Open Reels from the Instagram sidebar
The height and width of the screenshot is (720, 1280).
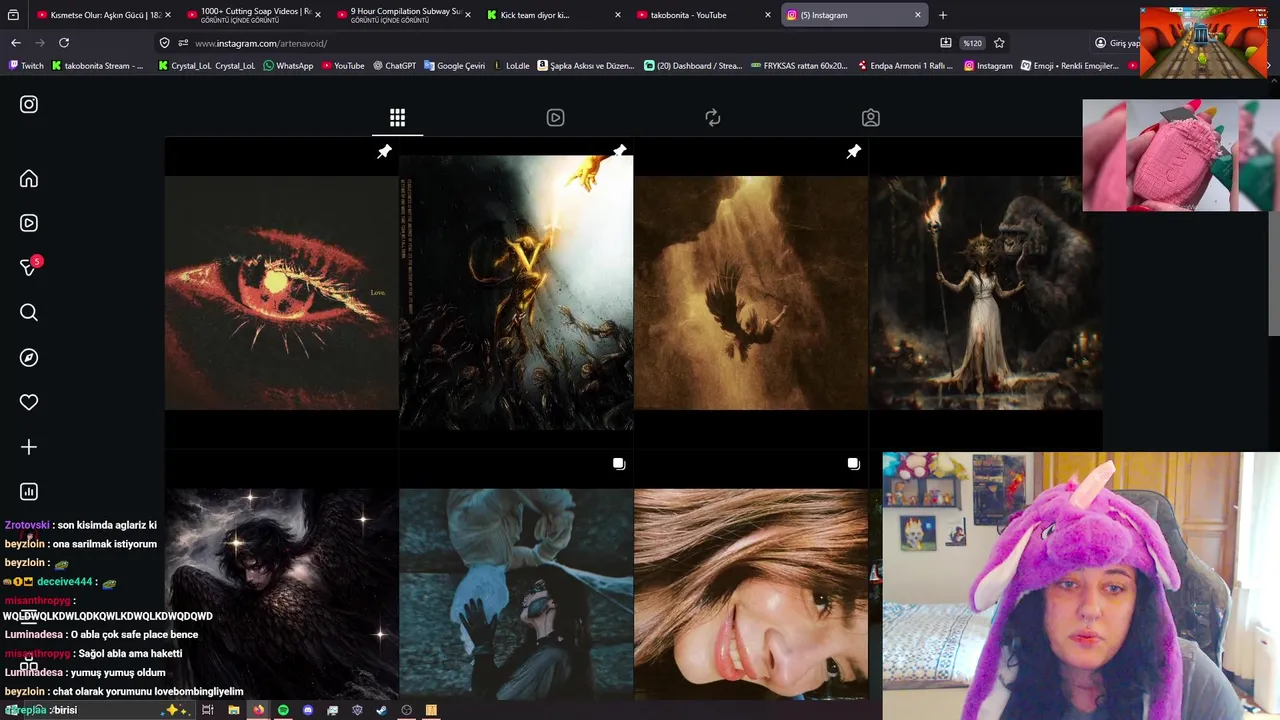pos(29,223)
